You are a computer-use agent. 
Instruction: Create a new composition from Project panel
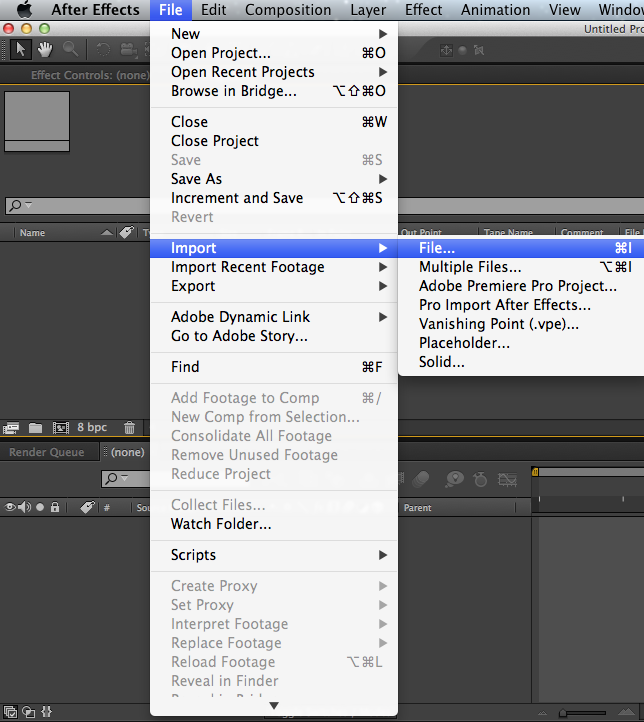[61, 428]
